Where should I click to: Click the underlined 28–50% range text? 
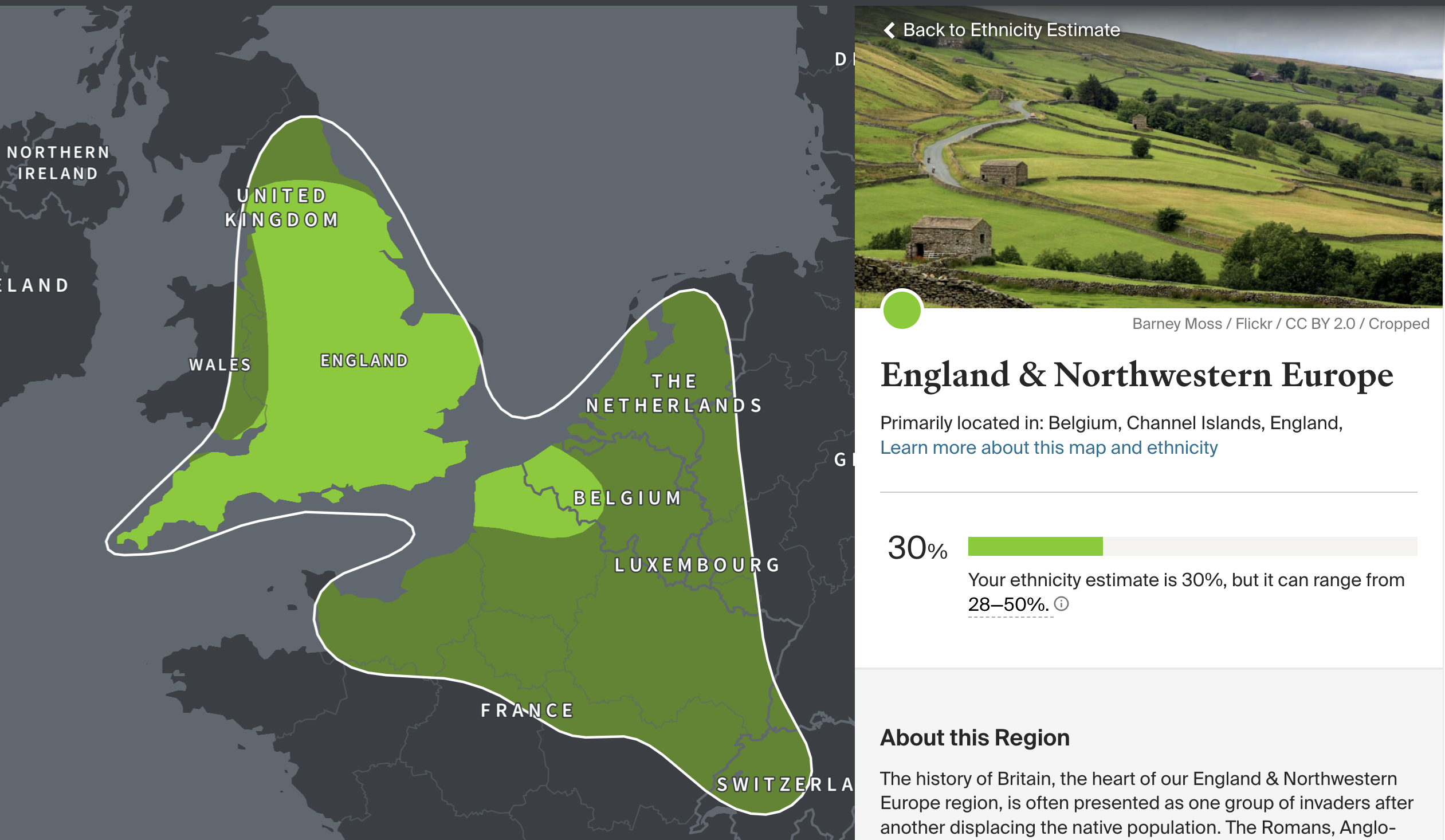(x=1008, y=605)
